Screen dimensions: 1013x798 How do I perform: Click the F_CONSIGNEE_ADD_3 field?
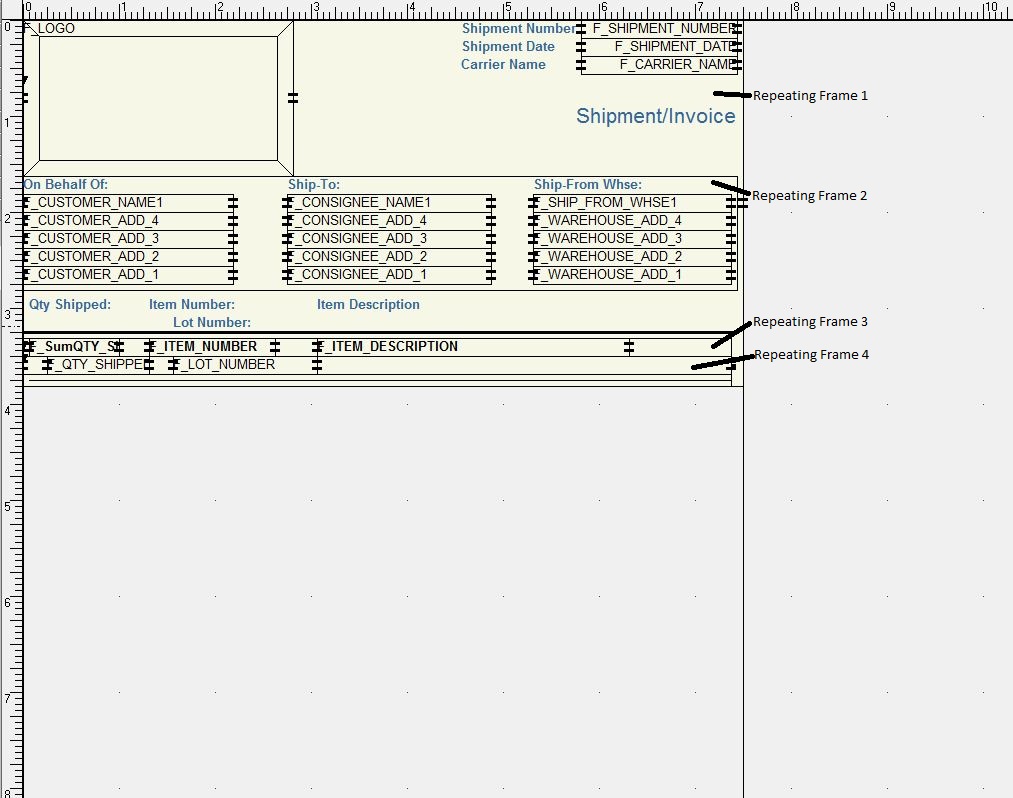point(389,239)
